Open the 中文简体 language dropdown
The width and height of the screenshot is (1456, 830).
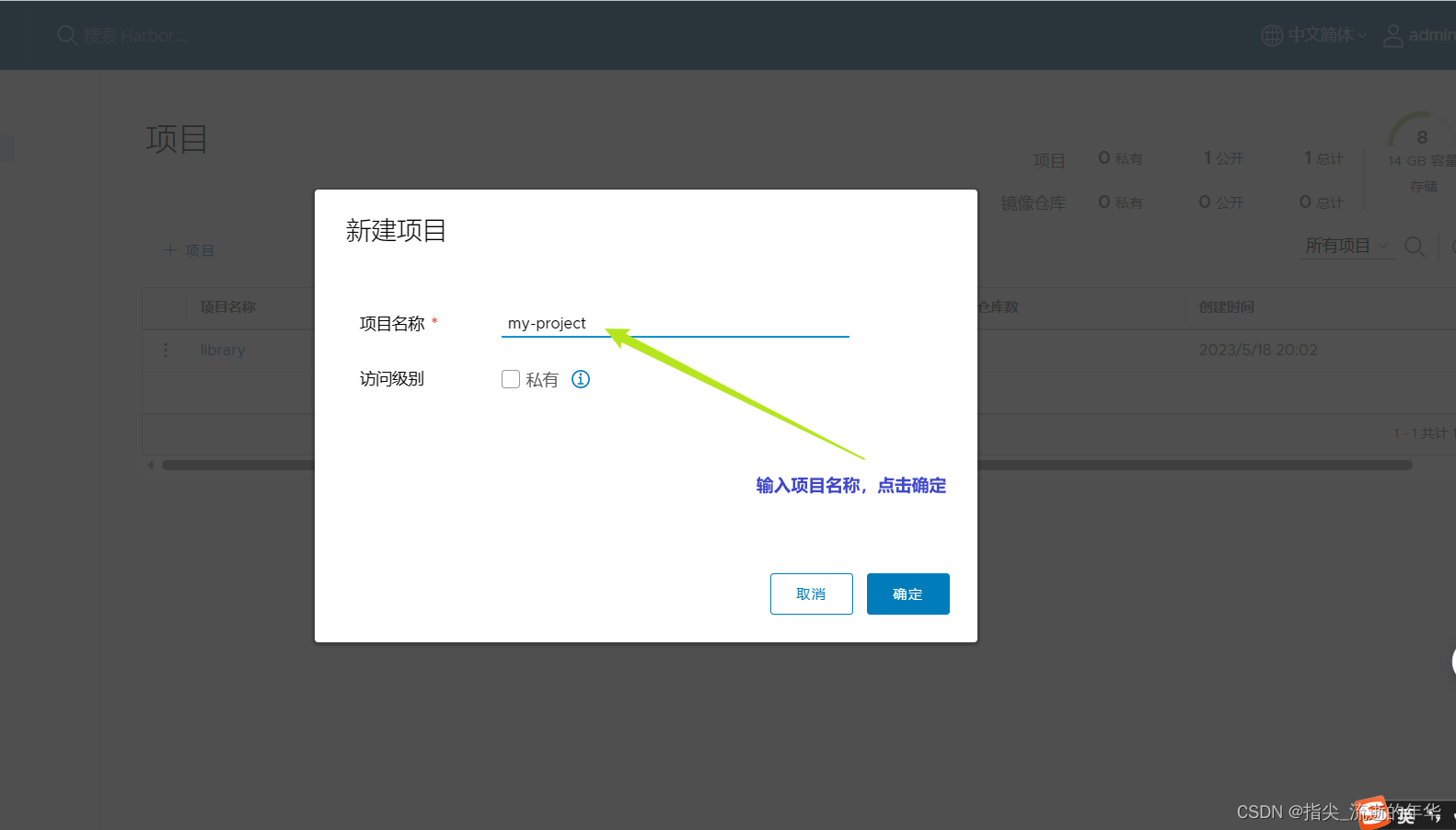coord(1326,35)
